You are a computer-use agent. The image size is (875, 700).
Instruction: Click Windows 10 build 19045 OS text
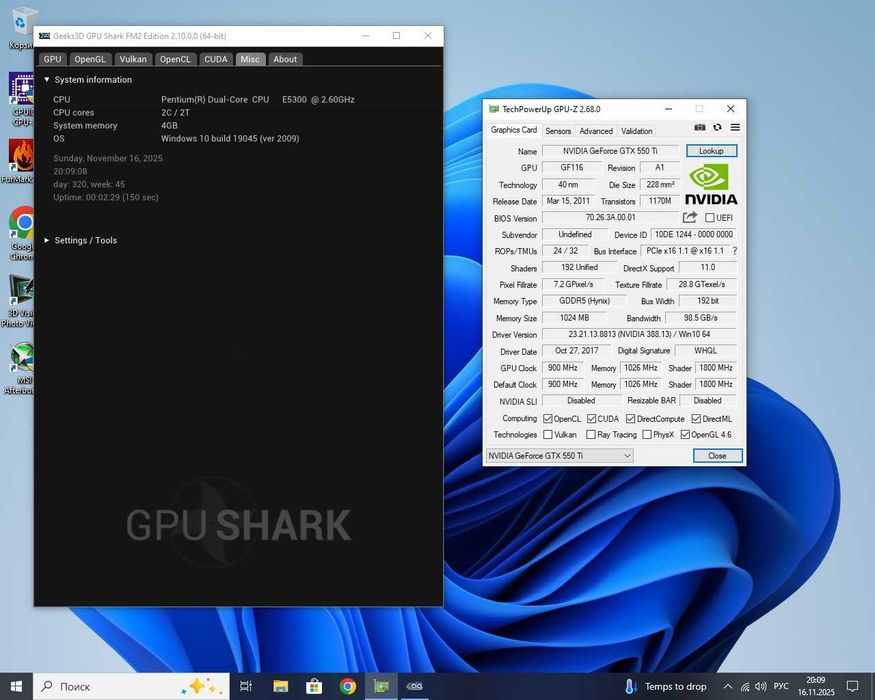(230, 138)
